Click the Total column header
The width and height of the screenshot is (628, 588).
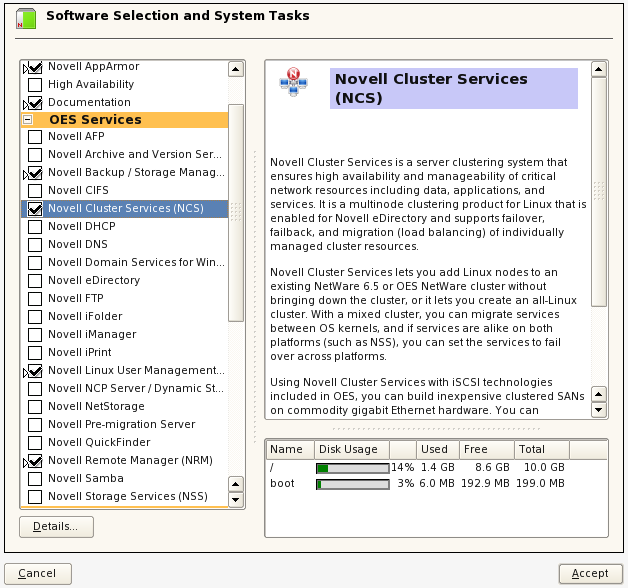(x=542, y=449)
